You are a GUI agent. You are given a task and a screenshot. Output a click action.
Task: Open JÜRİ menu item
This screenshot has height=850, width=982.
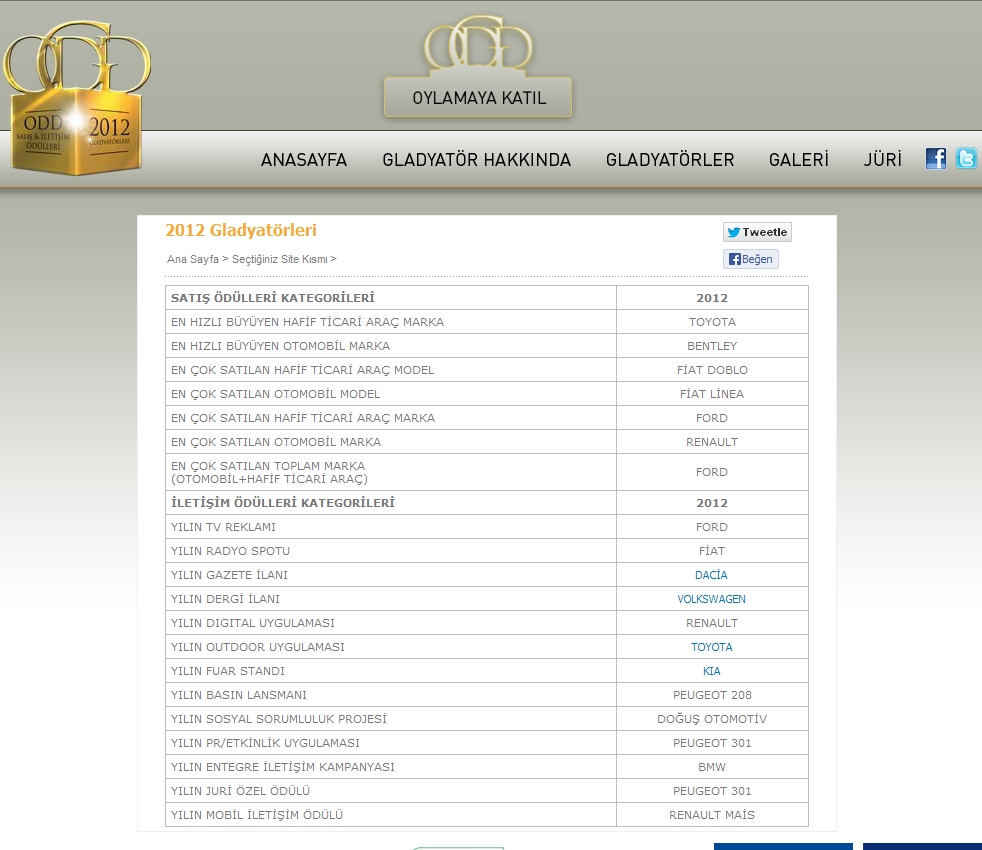(882, 160)
